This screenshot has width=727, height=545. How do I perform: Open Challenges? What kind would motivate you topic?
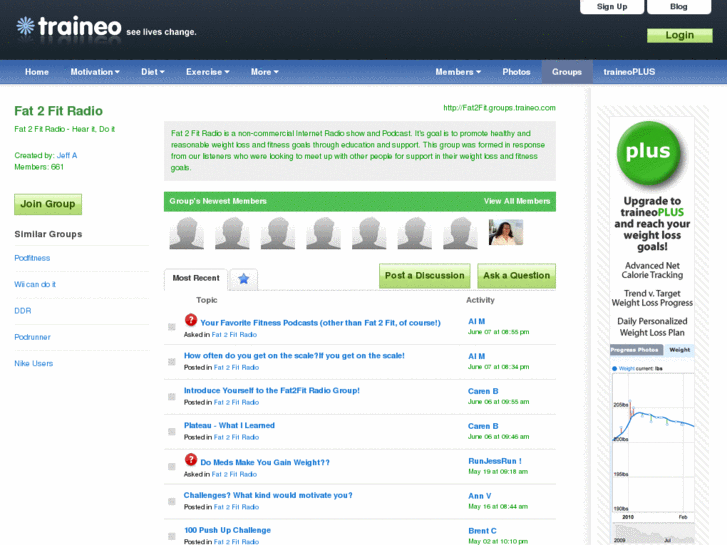coord(268,495)
